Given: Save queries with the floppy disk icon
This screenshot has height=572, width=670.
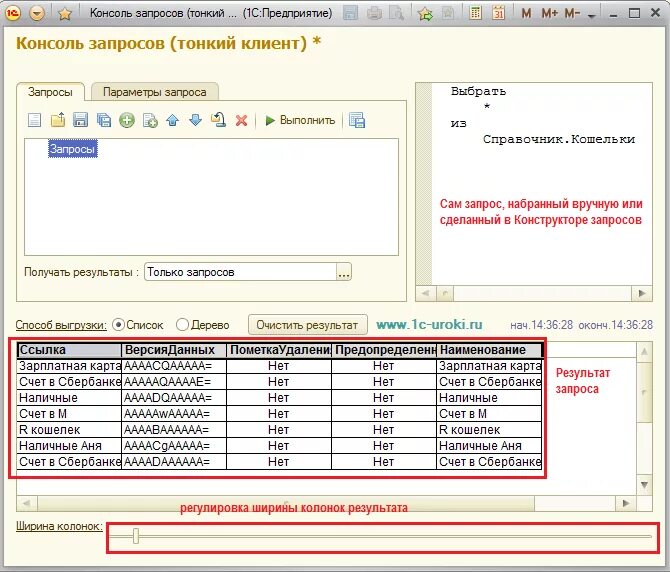Looking at the screenshot, I should pos(80,120).
